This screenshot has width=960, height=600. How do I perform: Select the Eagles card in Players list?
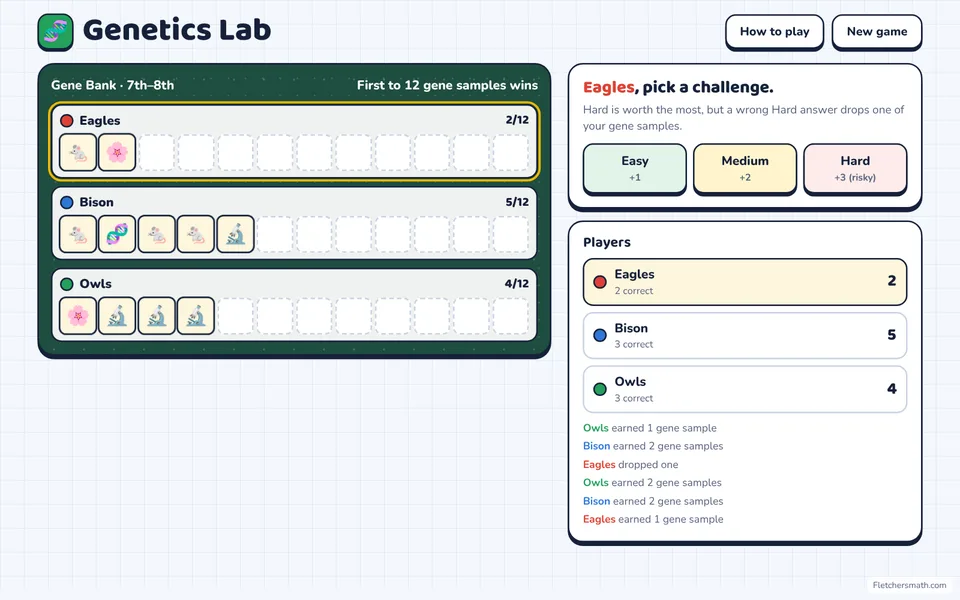(x=744, y=282)
